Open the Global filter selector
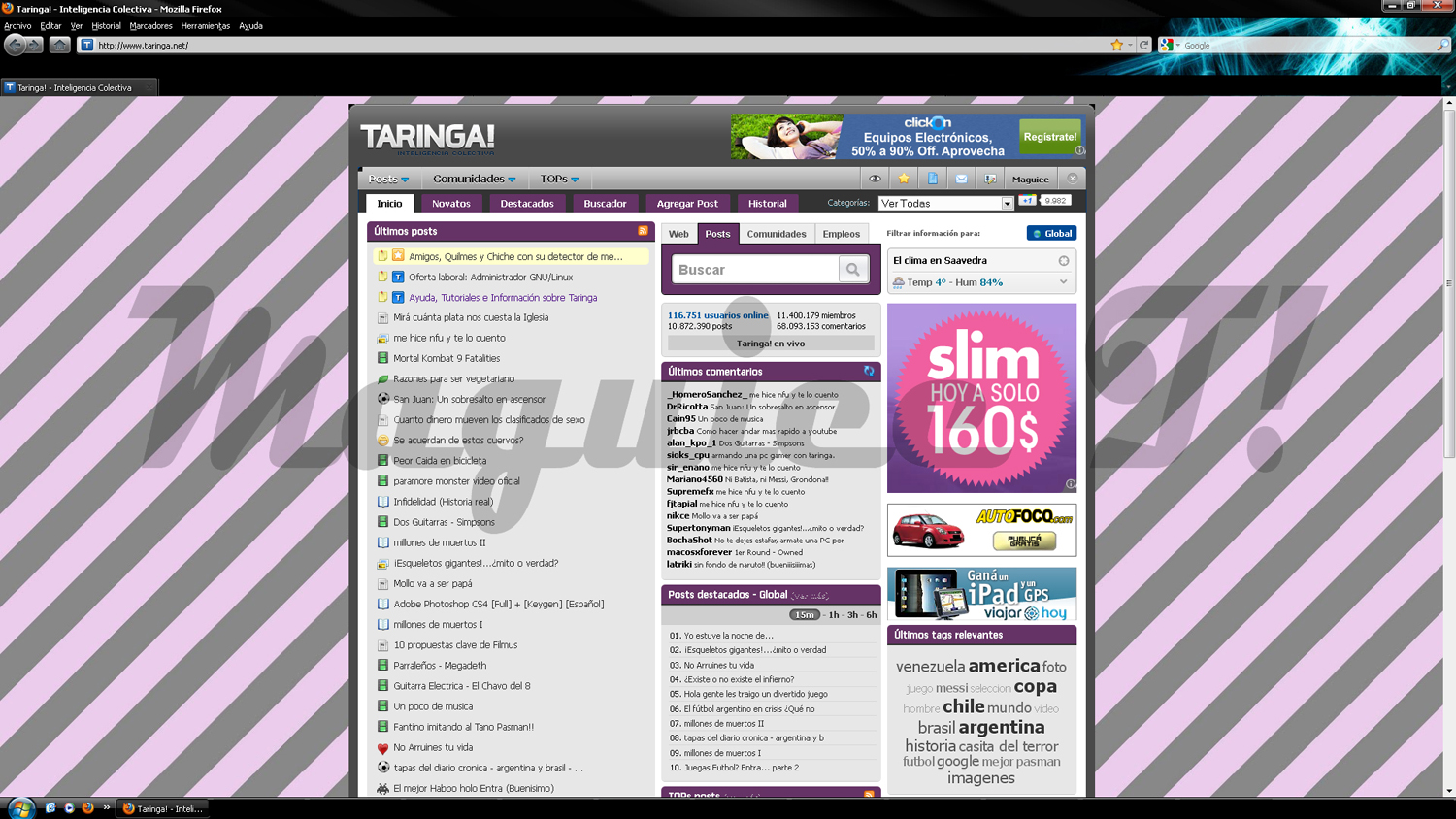Screen dimensions: 1456x819 coord(1052,233)
